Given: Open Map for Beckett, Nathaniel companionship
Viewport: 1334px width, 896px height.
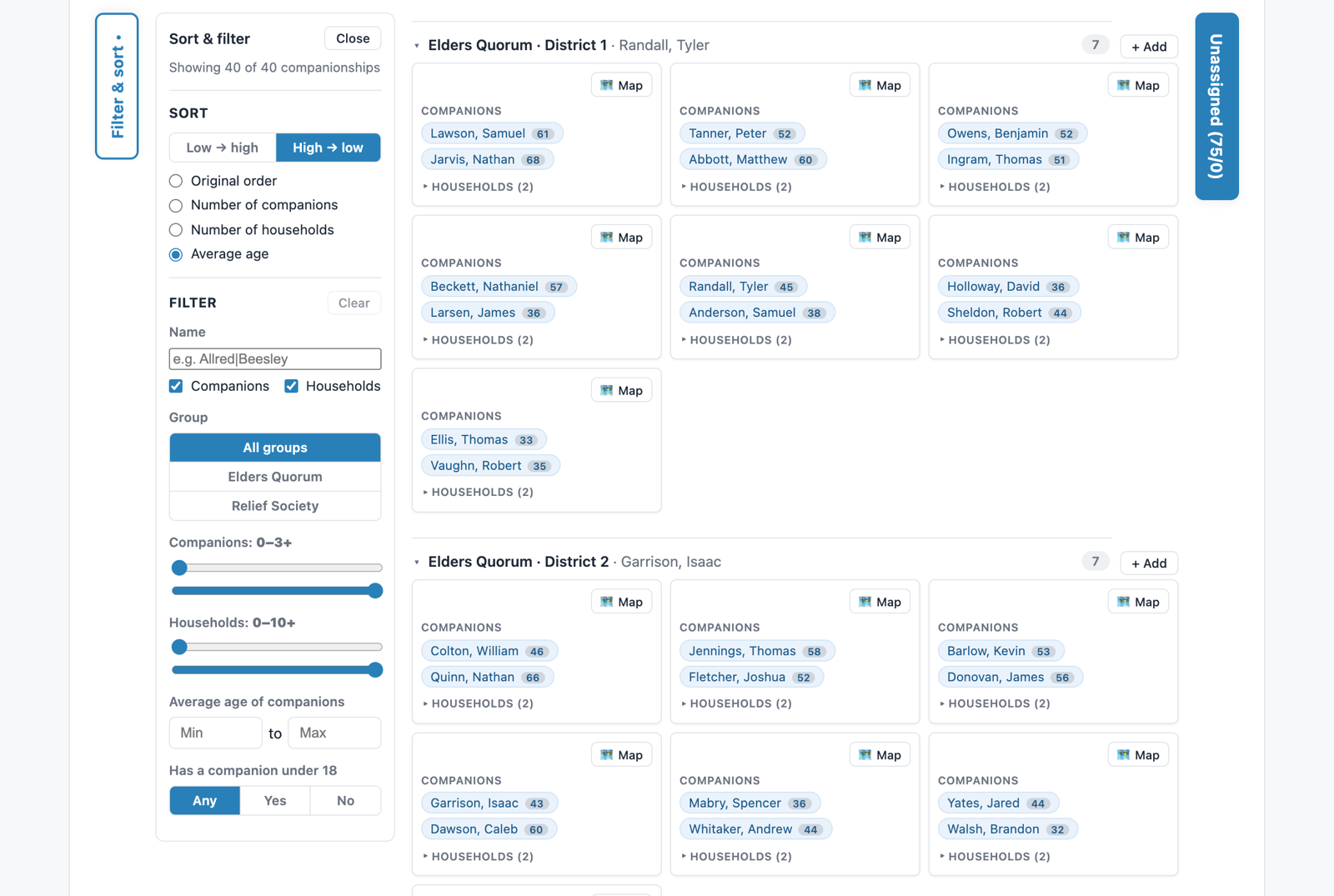Looking at the screenshot, I should 621,238.
